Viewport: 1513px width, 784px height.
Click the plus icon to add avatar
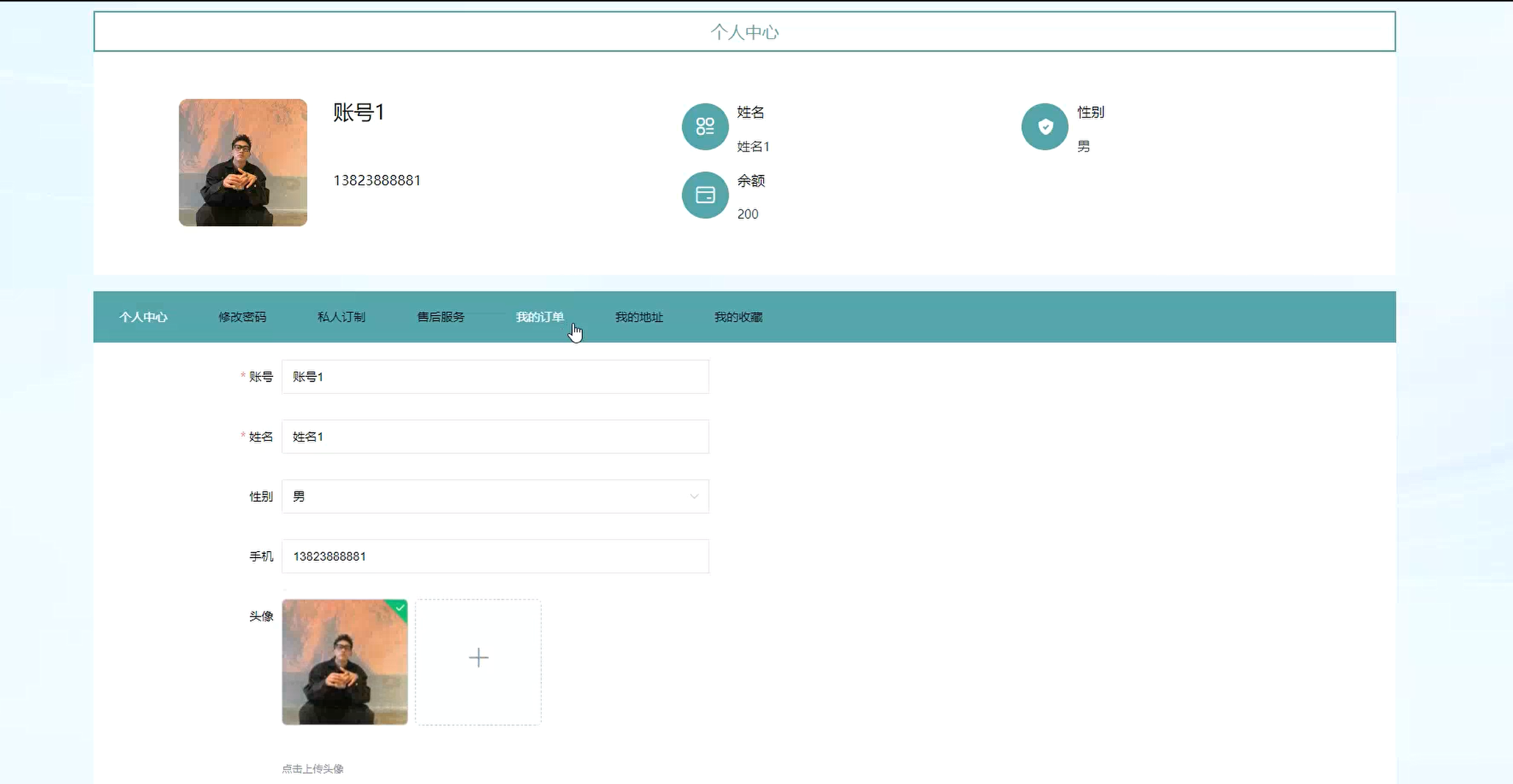(x=478, y=658)
